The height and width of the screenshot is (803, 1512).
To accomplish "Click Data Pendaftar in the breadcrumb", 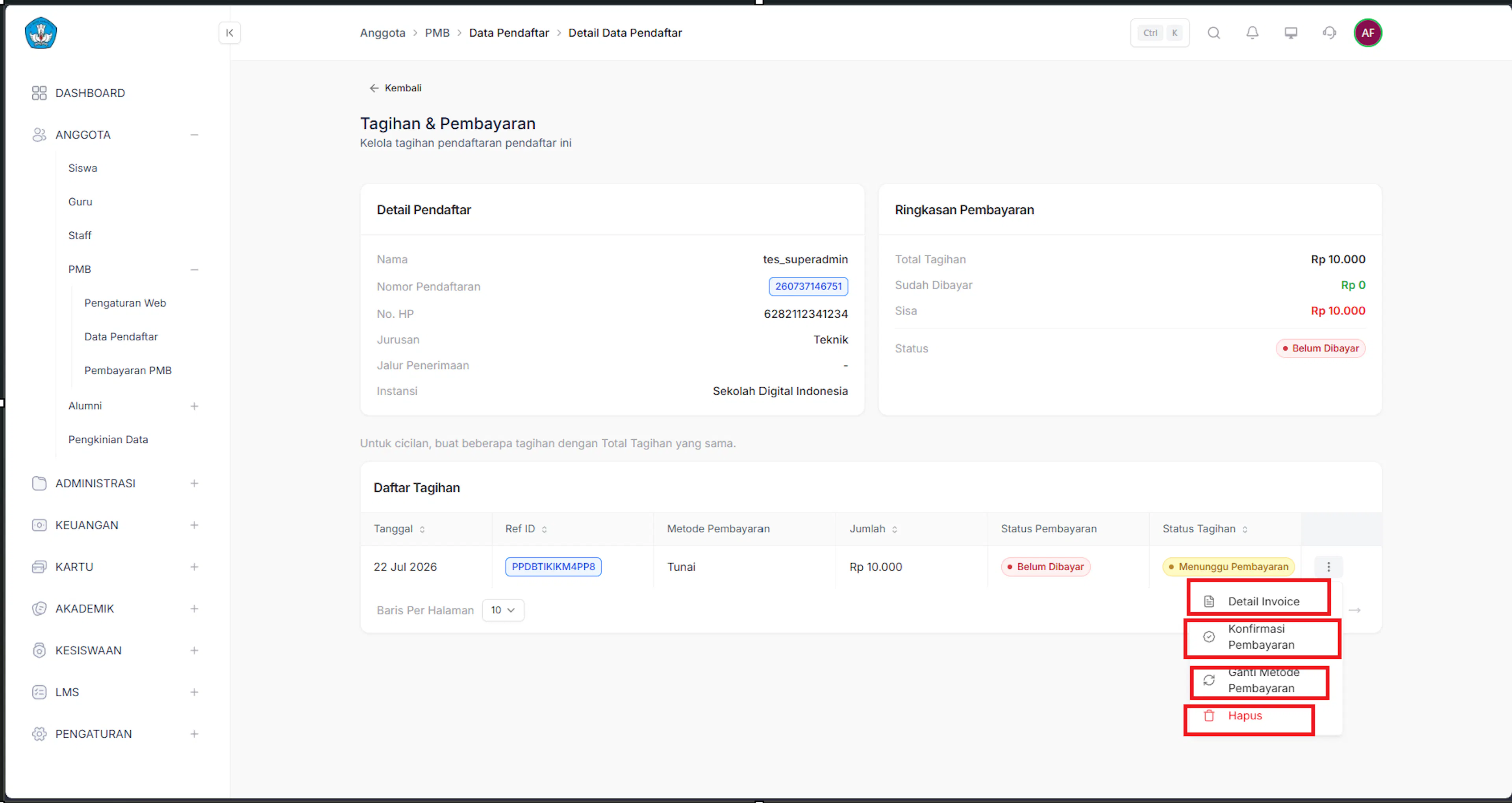I will pos(509,33).
